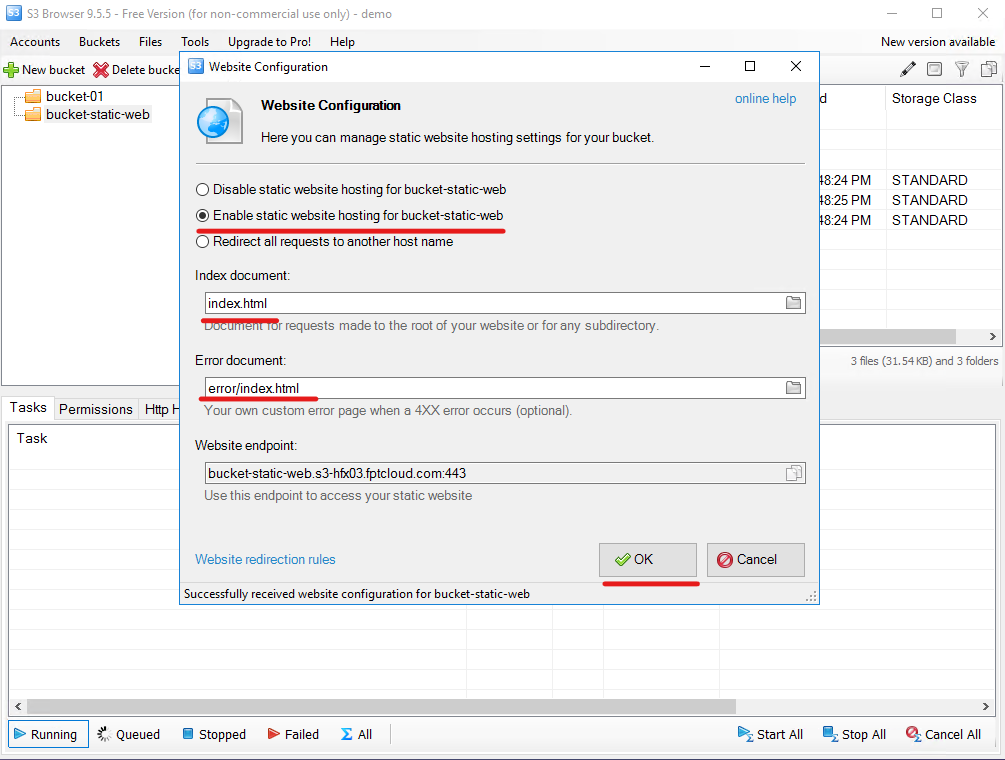Image resolution: width=1005 pixels, height=760 pixels.
Task: Click the square view icon in toolbar
Action: click(934, 69)
